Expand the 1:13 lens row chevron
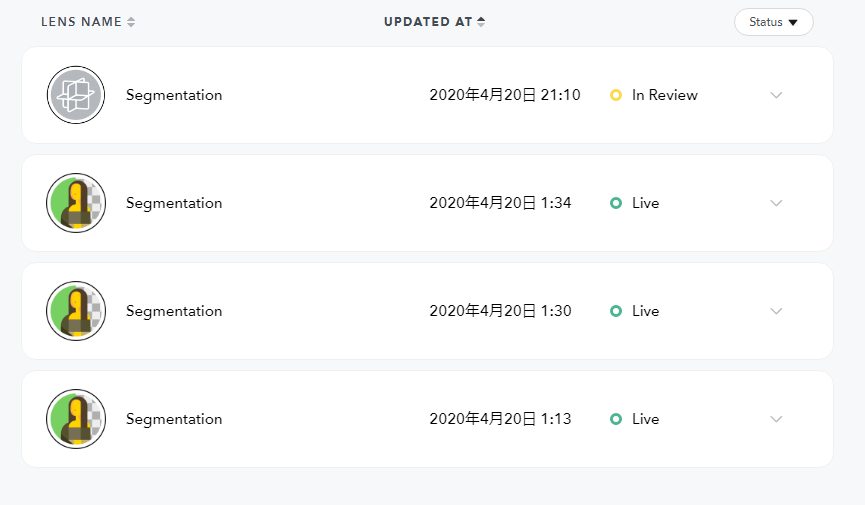Screen dimensions: 865x505 pos(776,419)
